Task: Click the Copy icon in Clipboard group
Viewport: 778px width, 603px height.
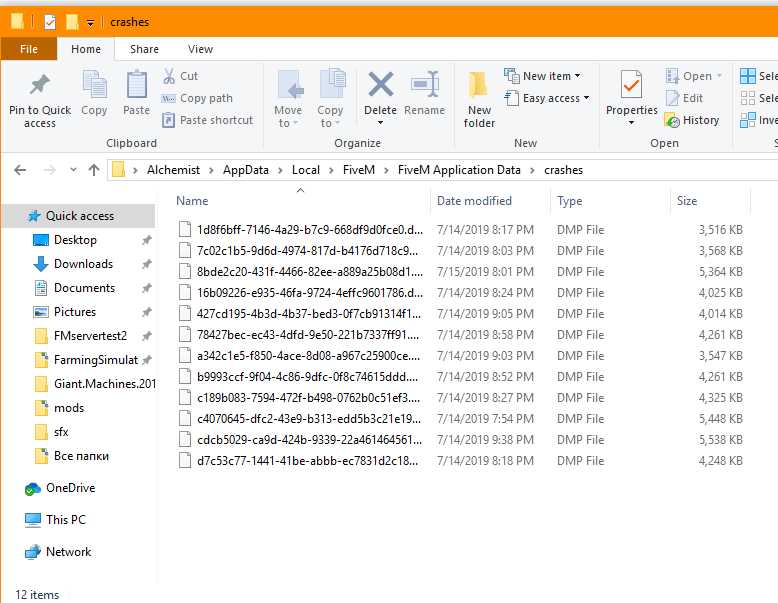Action: click(x=94, y=84)
